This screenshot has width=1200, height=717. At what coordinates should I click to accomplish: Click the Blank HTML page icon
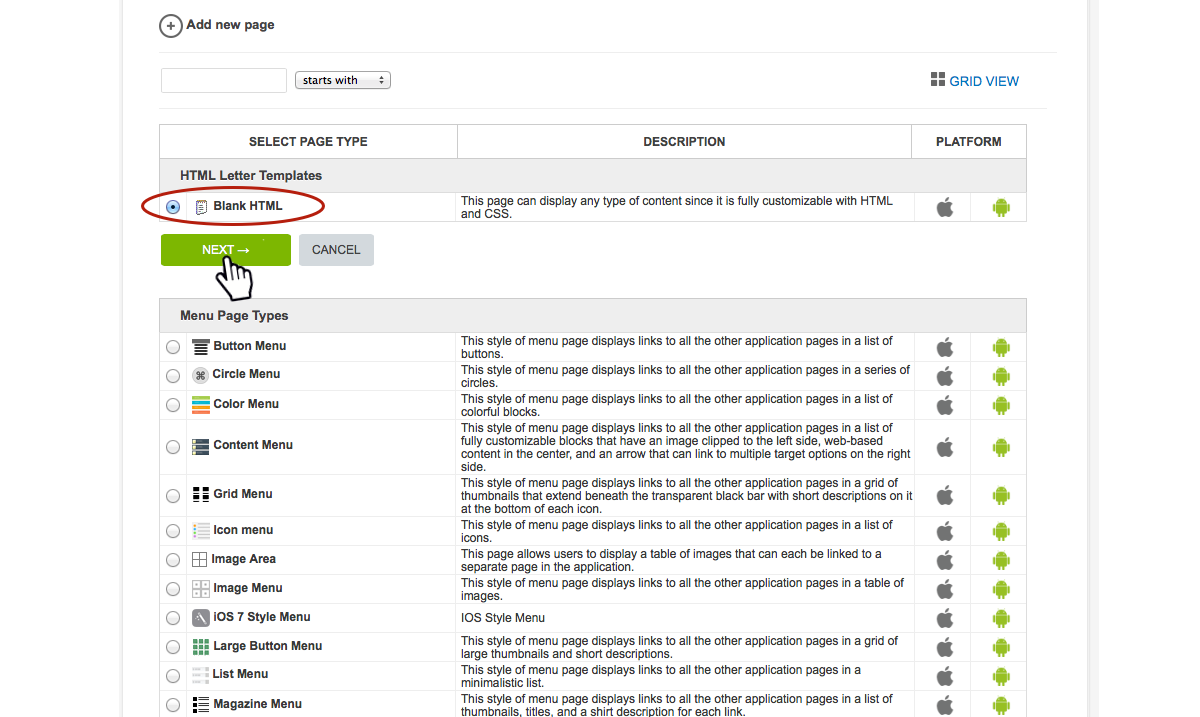(x=201, y=207)
